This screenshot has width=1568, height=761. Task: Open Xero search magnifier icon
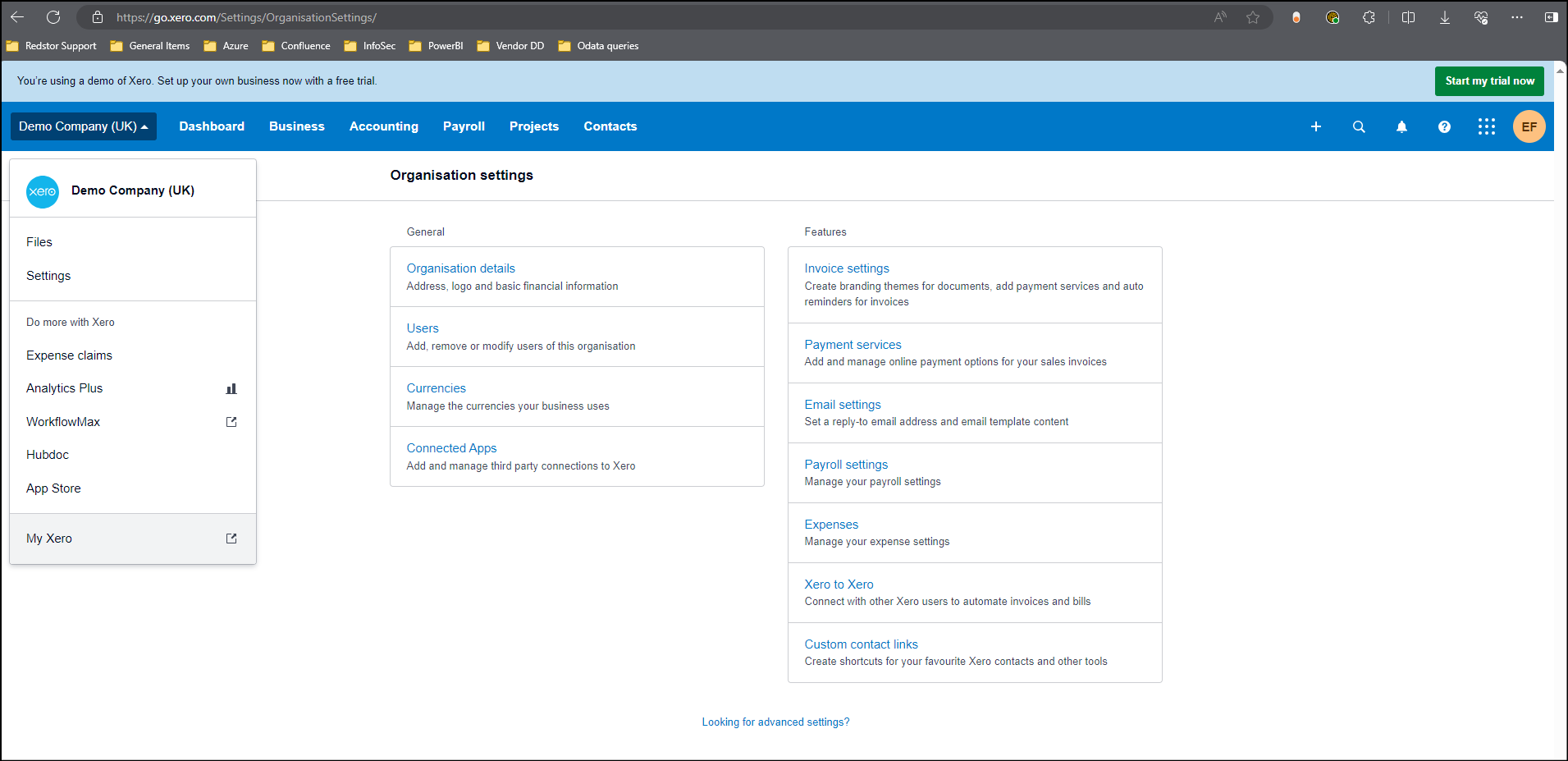(x=1359, y=126)
